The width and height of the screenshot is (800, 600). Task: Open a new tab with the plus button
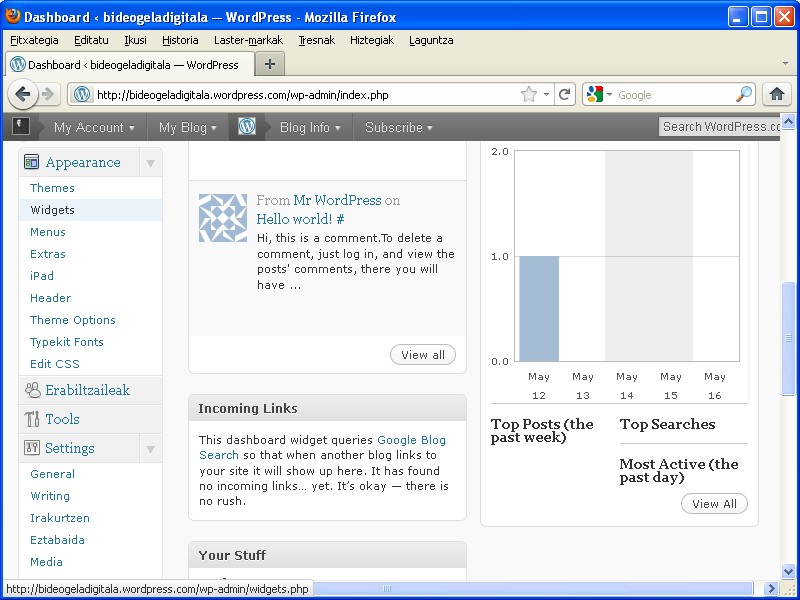269,64
